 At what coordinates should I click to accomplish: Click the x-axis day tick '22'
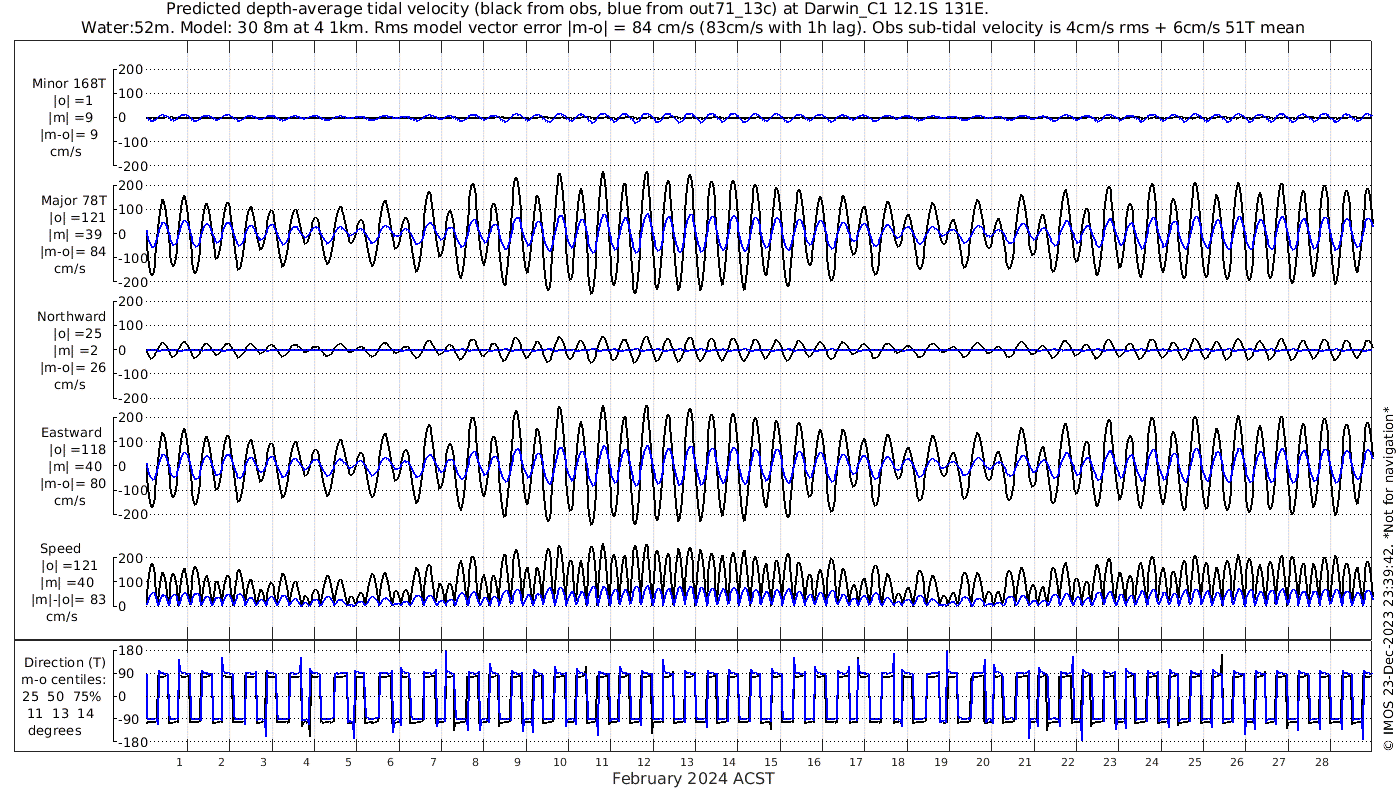(x=1068, y=762)
